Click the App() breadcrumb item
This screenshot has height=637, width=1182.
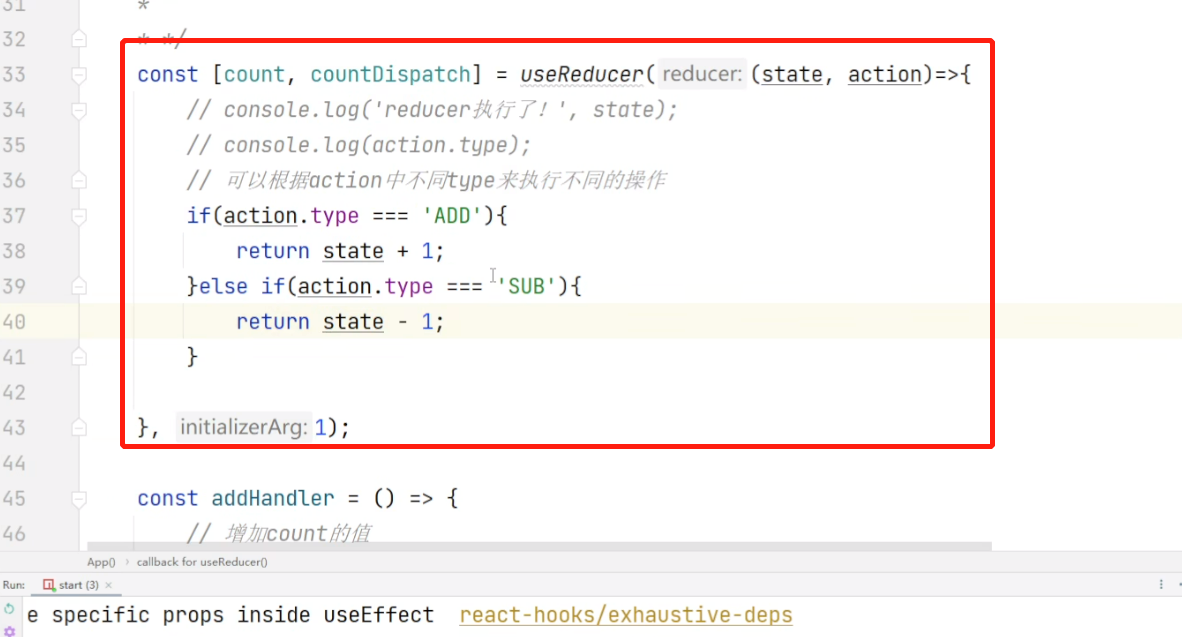(x=99, y=562)
